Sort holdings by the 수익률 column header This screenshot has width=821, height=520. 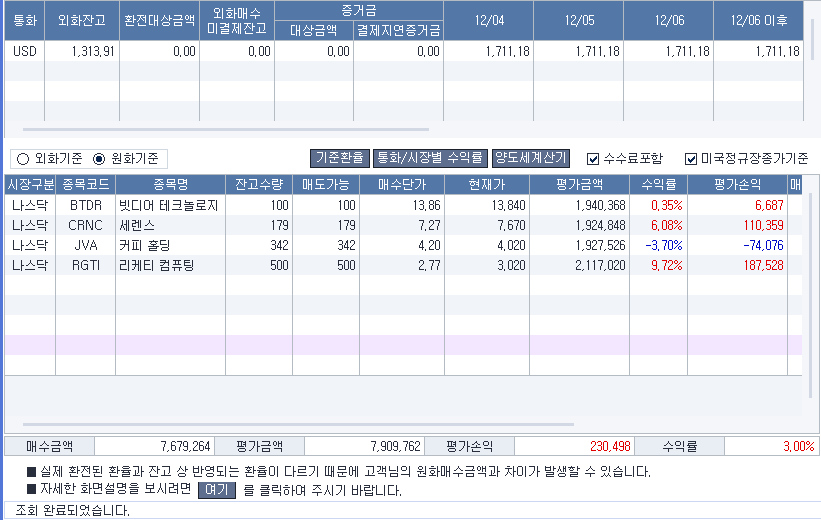point(658,185)
